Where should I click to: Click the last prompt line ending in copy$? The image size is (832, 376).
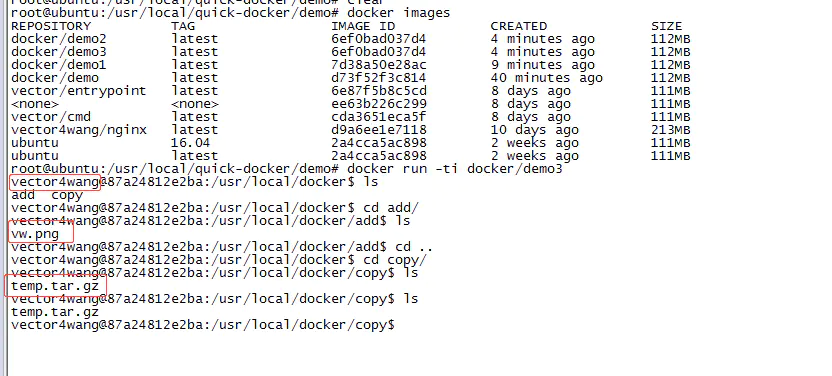click(203, 325)
